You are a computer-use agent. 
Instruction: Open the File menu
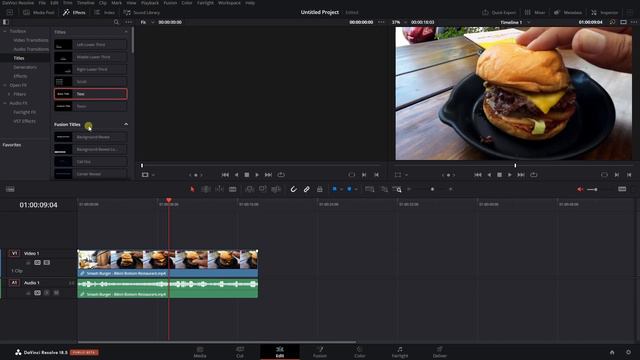pos(42,3)
